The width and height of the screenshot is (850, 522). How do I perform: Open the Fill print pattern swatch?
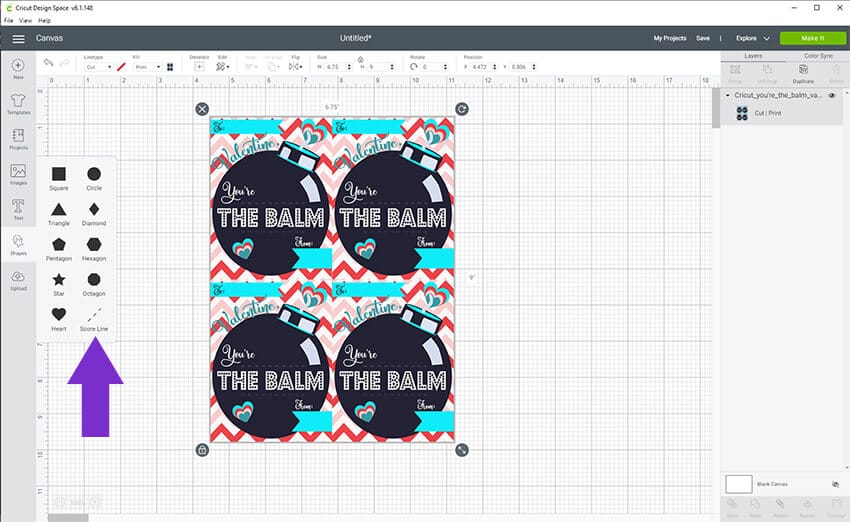[170, 67]
